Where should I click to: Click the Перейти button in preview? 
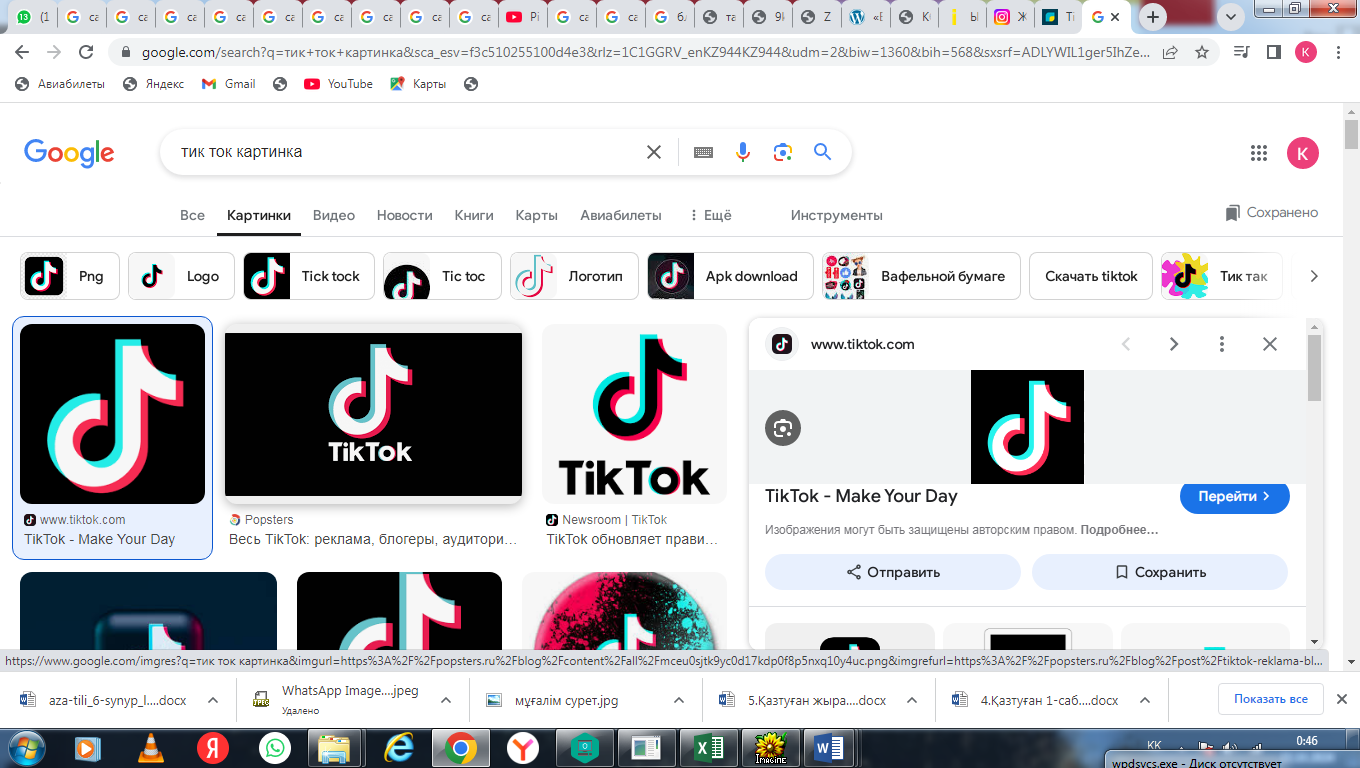coord(1235,496)
